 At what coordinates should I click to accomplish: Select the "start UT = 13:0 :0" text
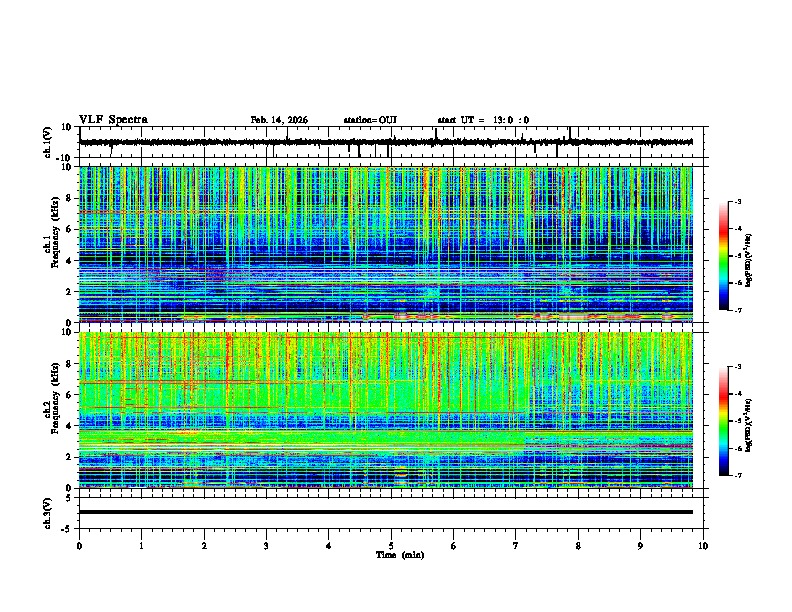pos(483,120)
